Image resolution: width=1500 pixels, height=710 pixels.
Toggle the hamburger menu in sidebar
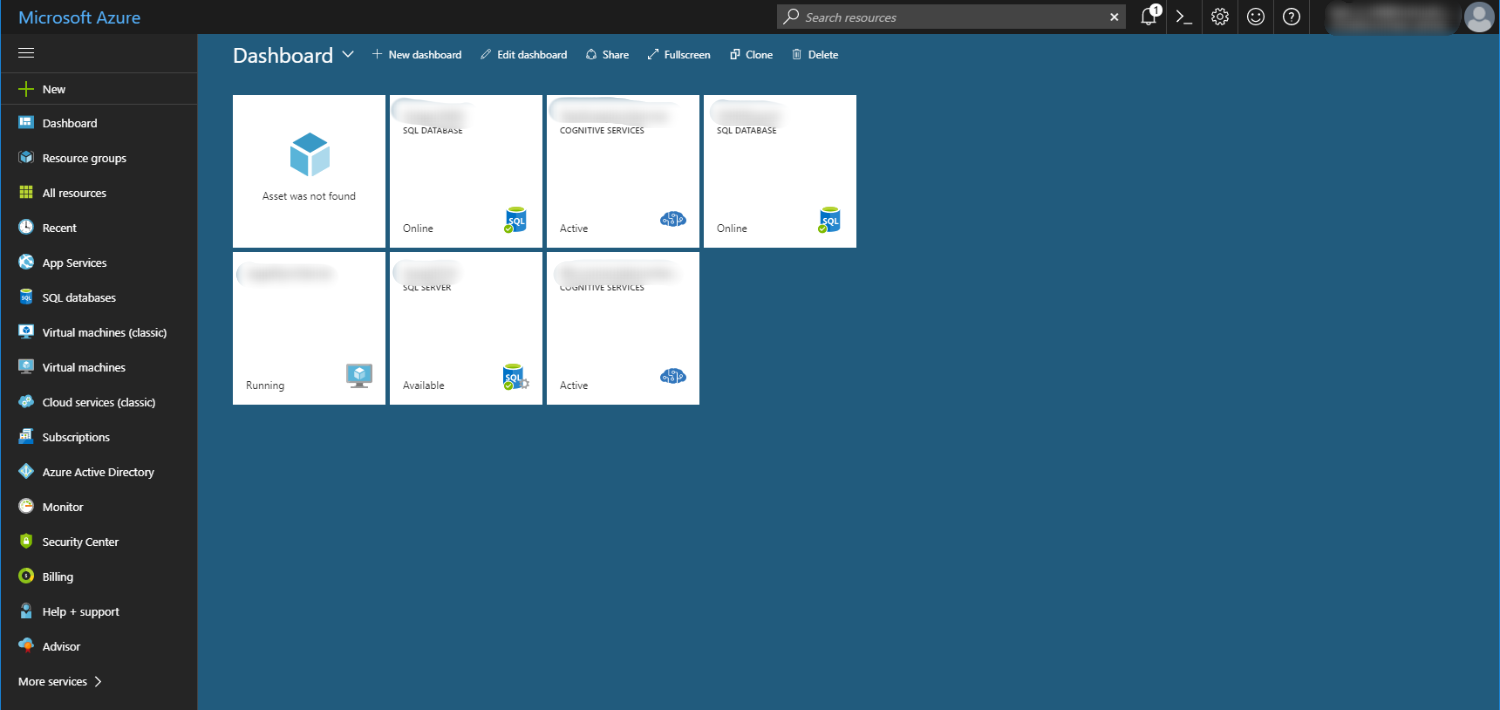tap(26, 53)
